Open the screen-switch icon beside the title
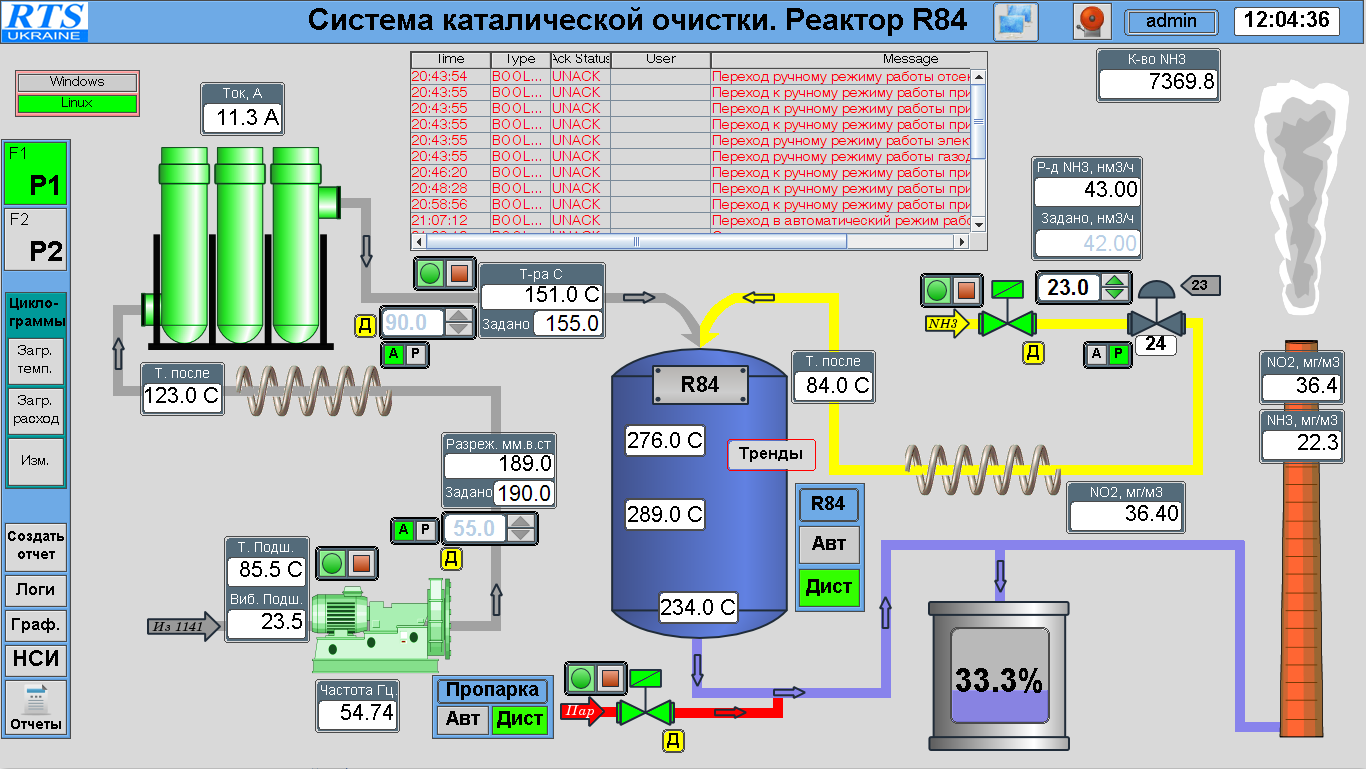1366x769 pixels. point(1015,21)
